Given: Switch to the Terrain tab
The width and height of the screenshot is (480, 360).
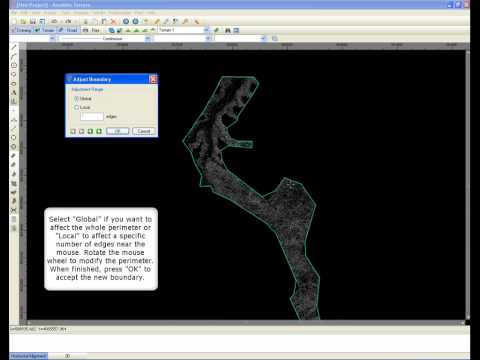Looking at the screenshot, I should 45,30.
